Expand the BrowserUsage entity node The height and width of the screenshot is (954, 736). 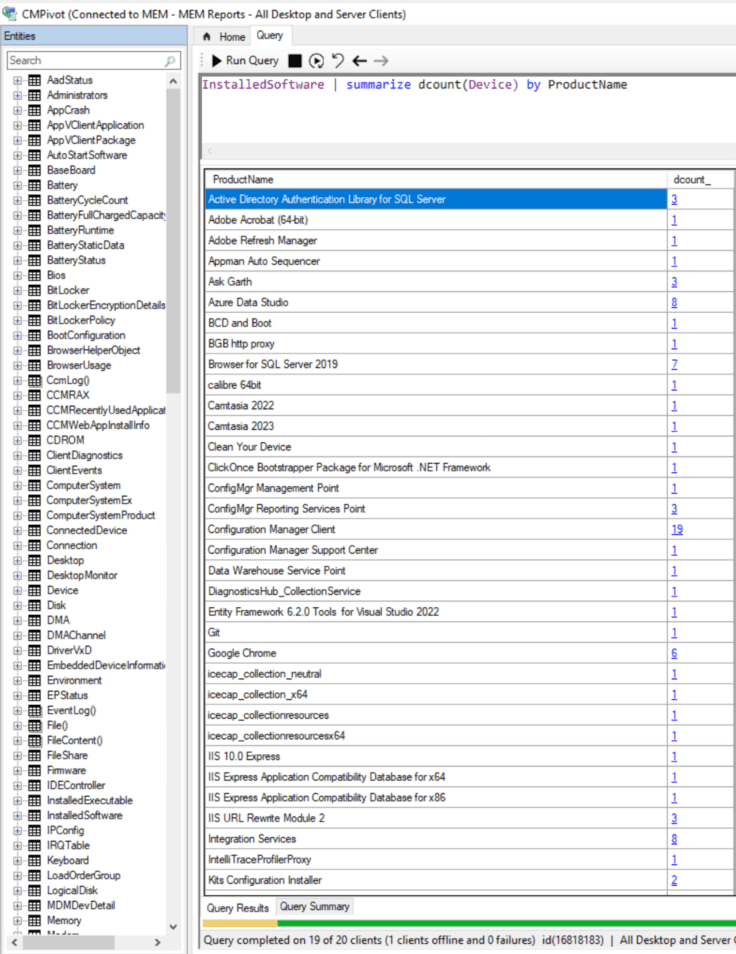18,366
